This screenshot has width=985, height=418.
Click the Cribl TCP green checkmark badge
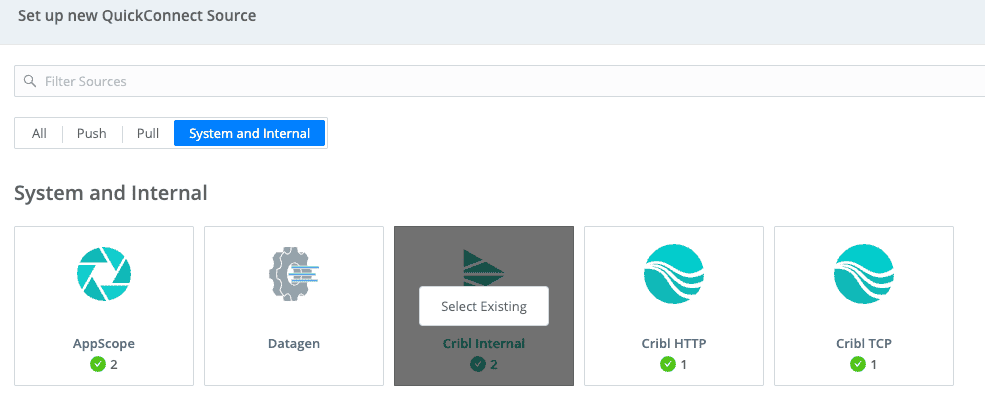(x=857, y=364)
